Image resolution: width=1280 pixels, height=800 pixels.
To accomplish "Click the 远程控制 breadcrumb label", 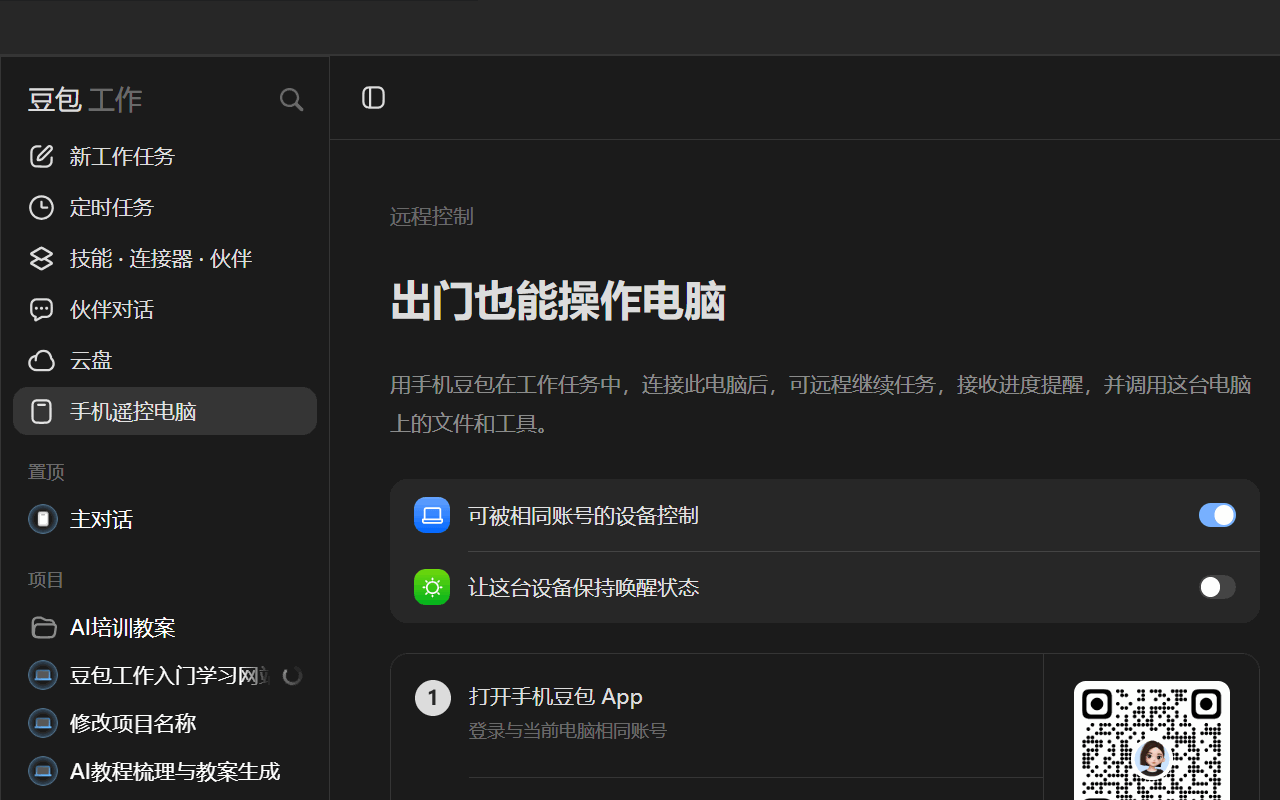I will click(431, 216).
